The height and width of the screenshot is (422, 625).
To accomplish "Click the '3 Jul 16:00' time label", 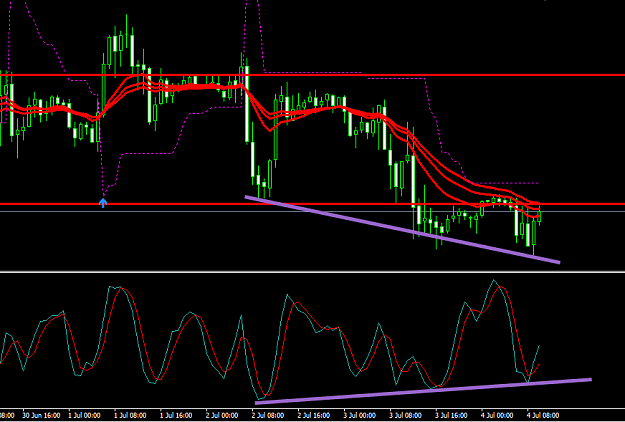I will (x=452, y=415).
